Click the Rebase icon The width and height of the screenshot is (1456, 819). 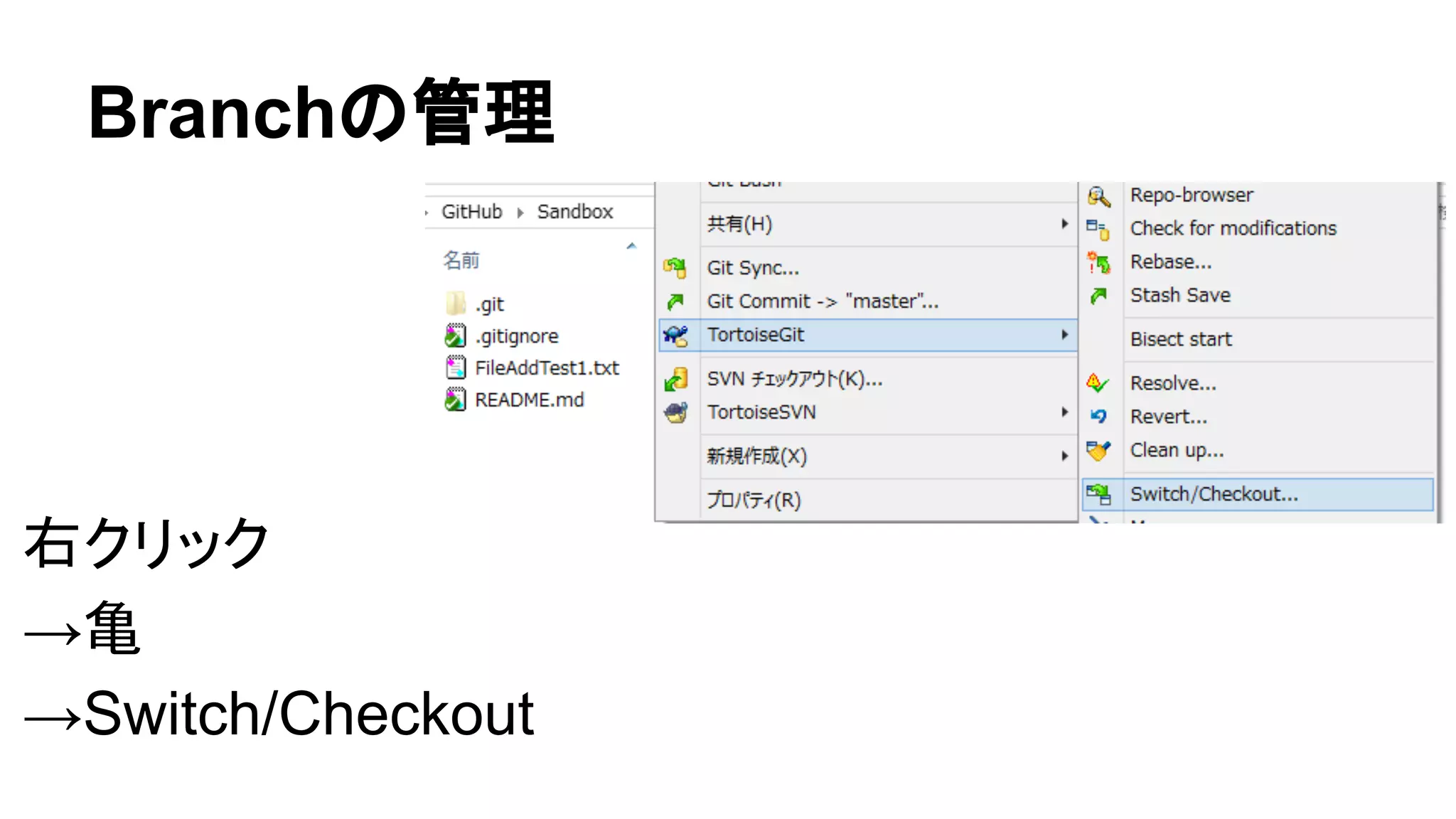(1098, 263)
